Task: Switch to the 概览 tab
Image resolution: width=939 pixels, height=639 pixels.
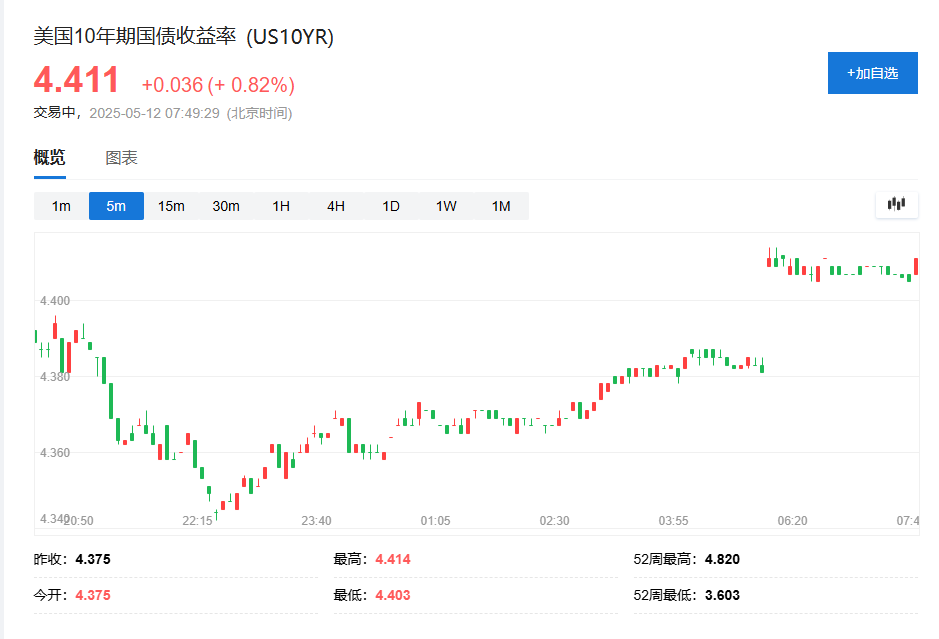Action: click(x=50, y=158)
